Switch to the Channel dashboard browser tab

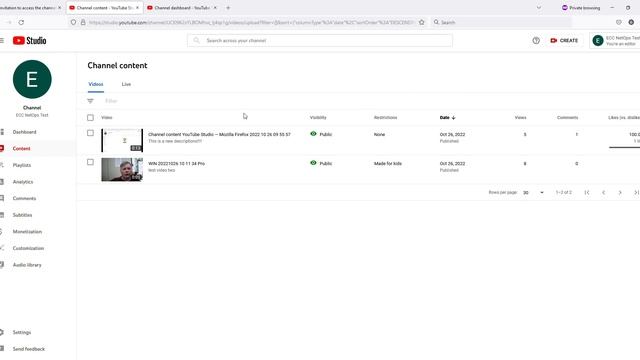coord(182,8)
